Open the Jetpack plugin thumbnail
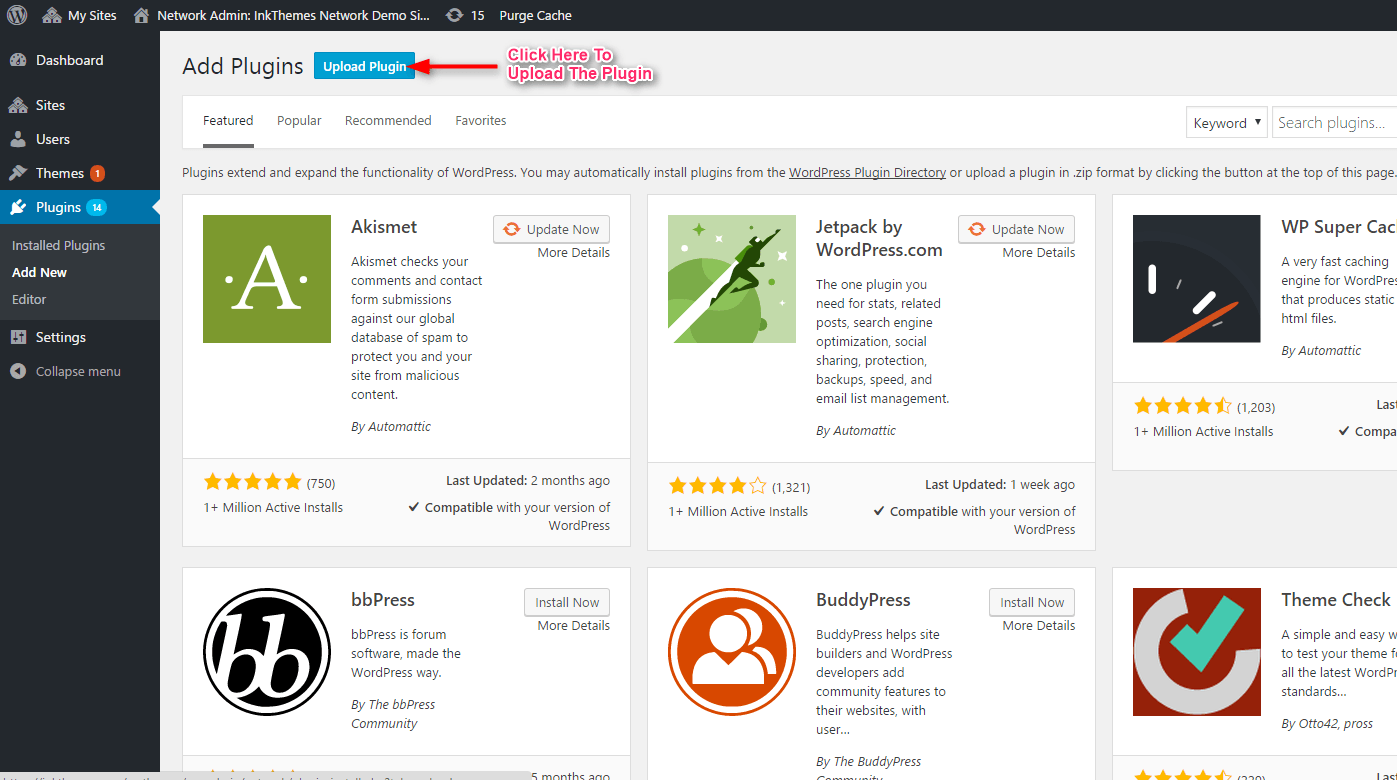This screenshot has width=1397, height=780. click(x=732, y=279)
